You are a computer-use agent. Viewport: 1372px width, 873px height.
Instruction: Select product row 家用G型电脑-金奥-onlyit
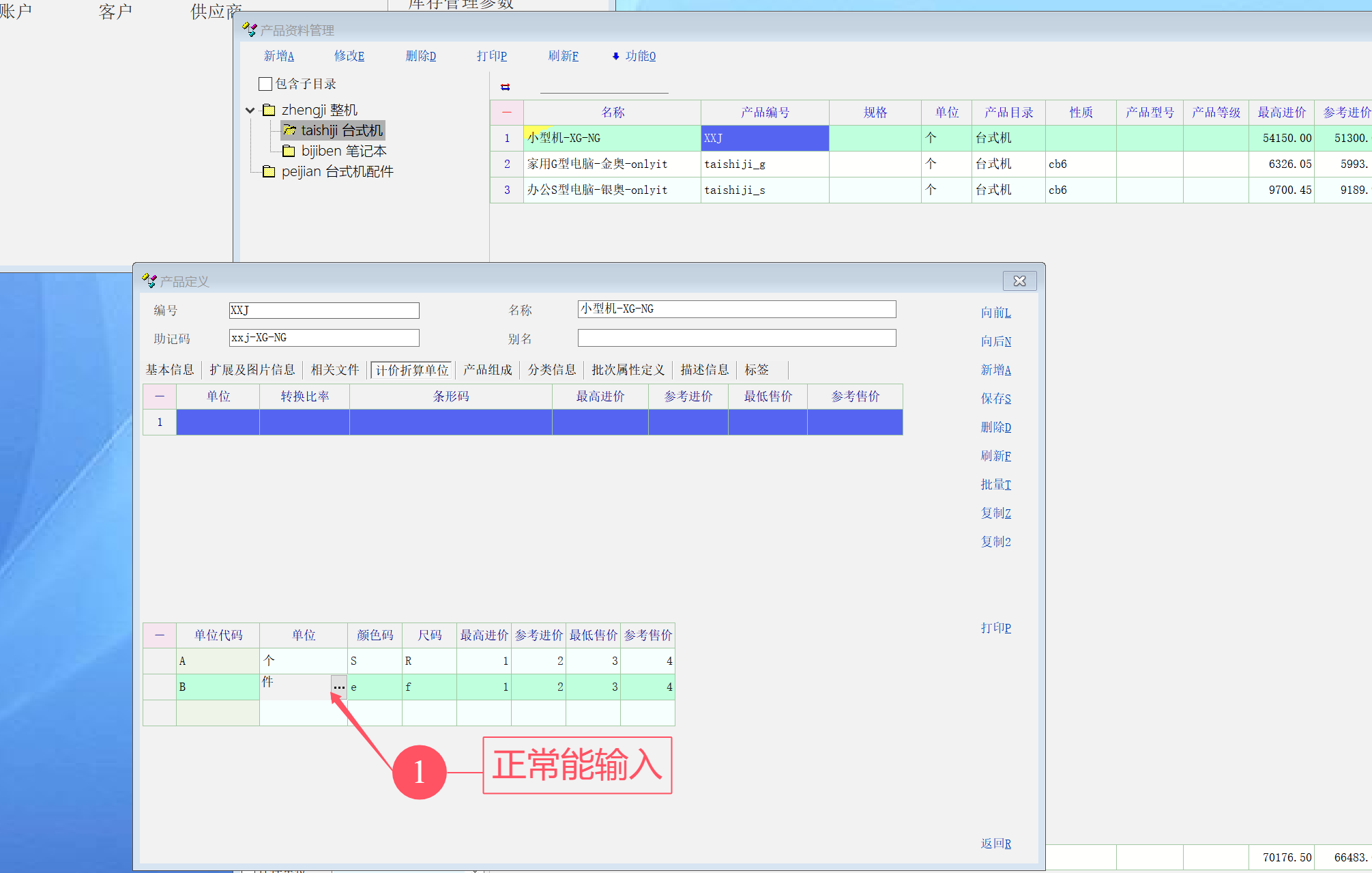tap(597, 164)
